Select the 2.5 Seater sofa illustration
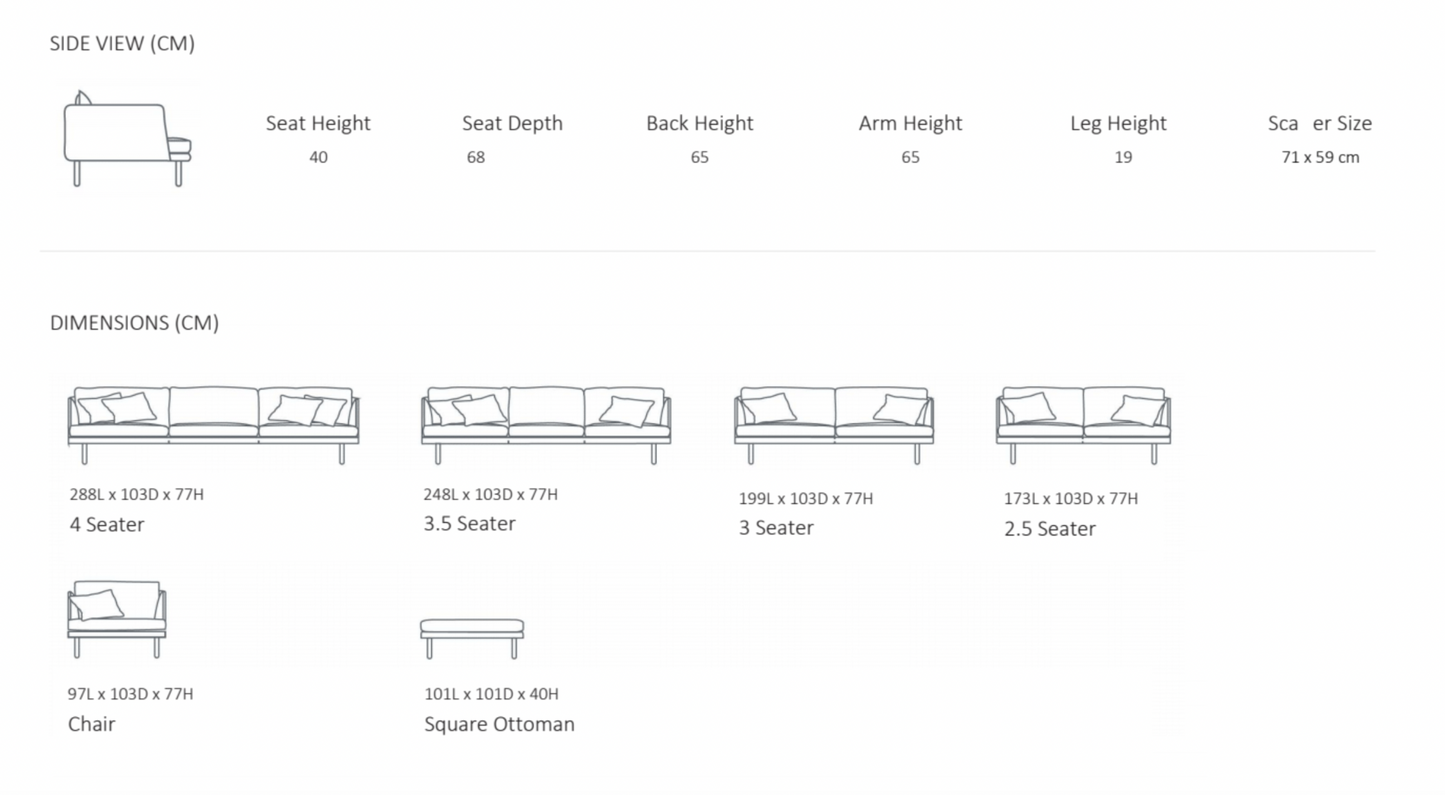1445x795 pixels. [1083, 424]
